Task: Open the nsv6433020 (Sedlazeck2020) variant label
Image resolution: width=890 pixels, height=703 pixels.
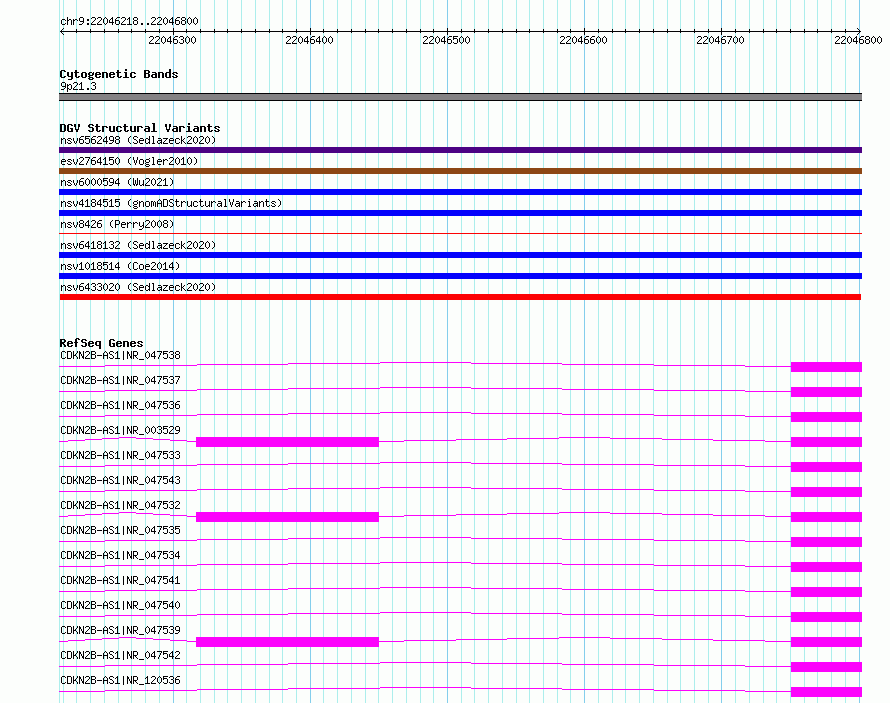Action: [x=138, y=287]
